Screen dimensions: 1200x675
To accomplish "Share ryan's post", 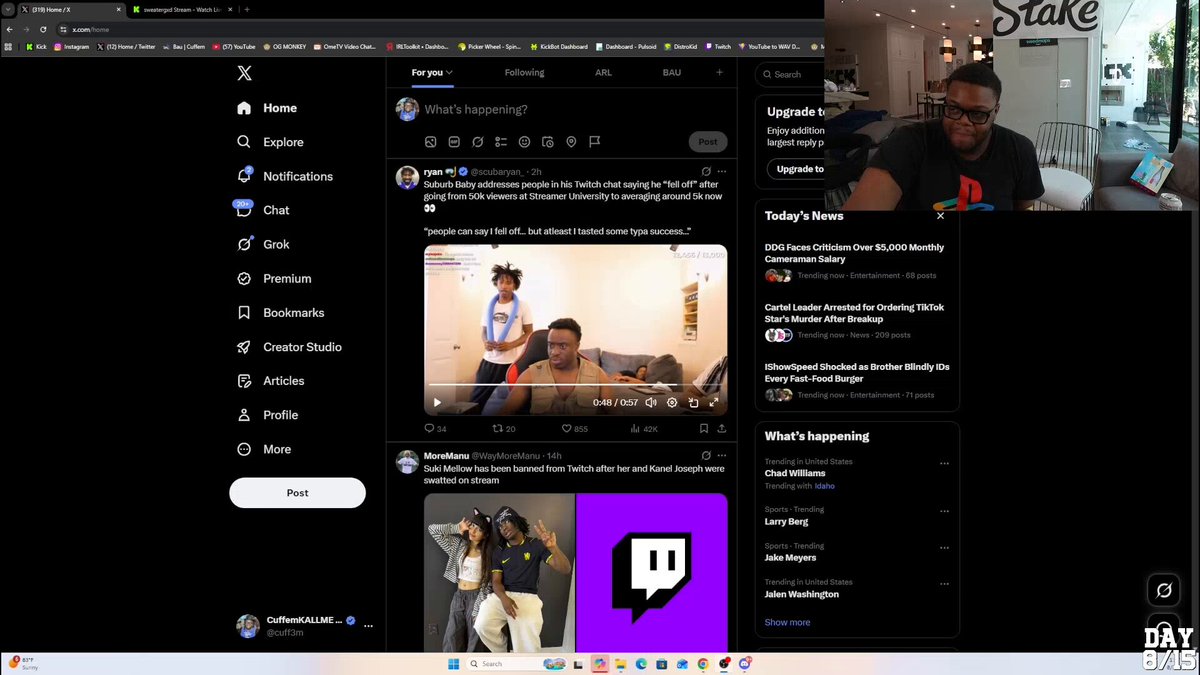I will [721, 428].
